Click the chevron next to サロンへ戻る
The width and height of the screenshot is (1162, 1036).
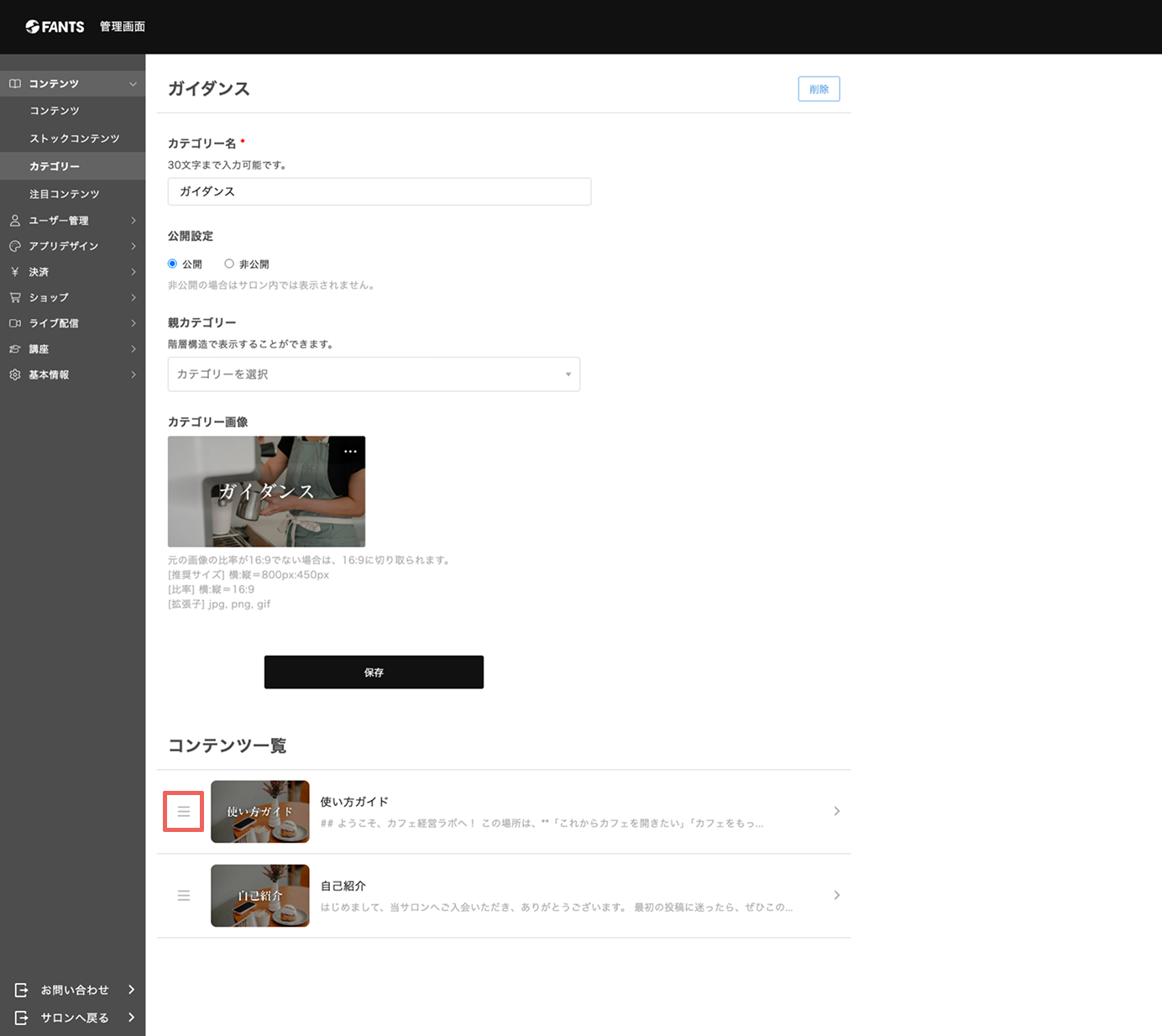point(131,1018)
